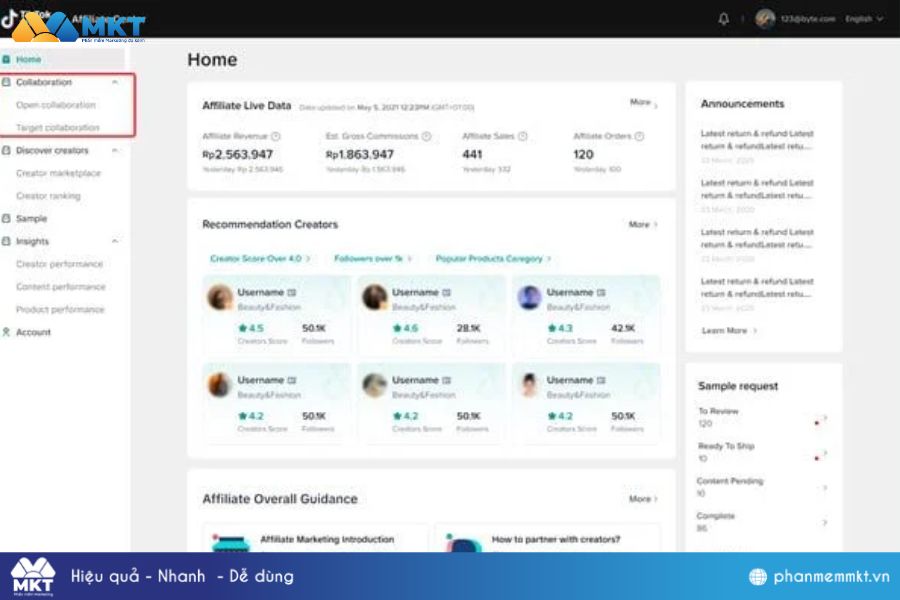Open the first announcement entry

pyautogui.click(x=757, y=146)
